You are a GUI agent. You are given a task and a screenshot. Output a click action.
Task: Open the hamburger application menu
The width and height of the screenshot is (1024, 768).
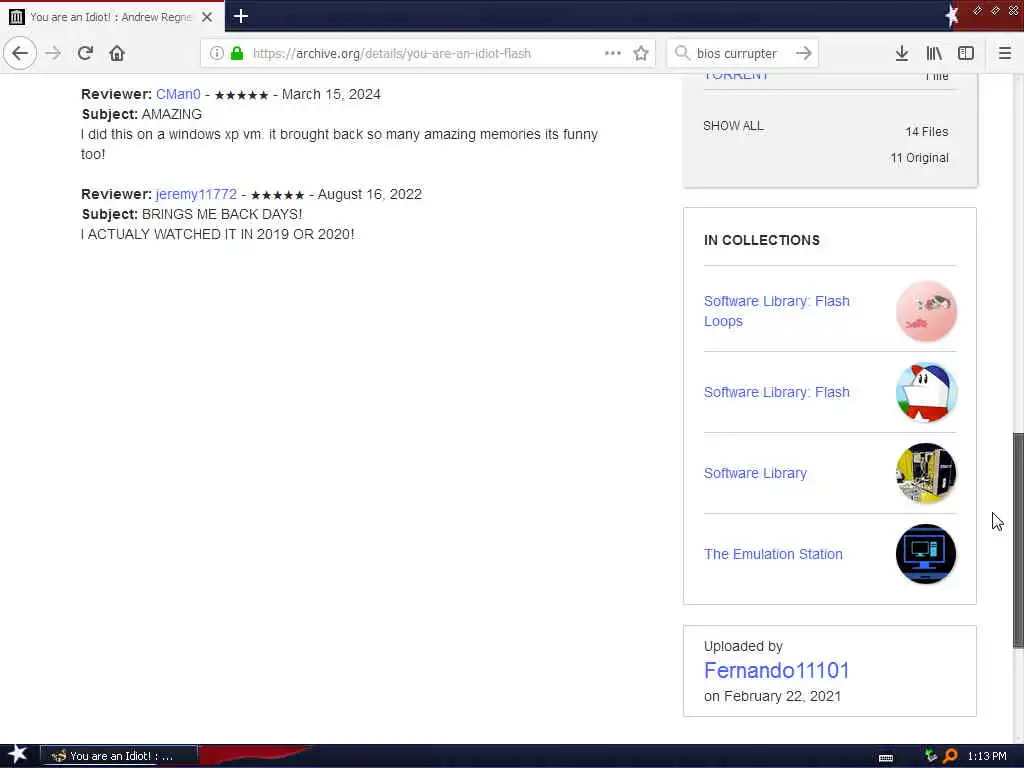click(1005, 53)
